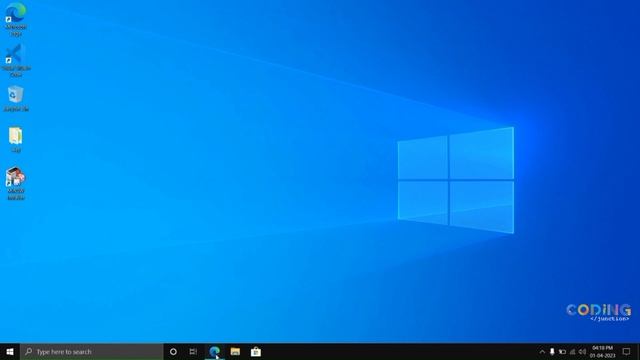640x360 pixels.
Task: Select the Visual Studio Code desktop shortcut
Action: [16, 60]
